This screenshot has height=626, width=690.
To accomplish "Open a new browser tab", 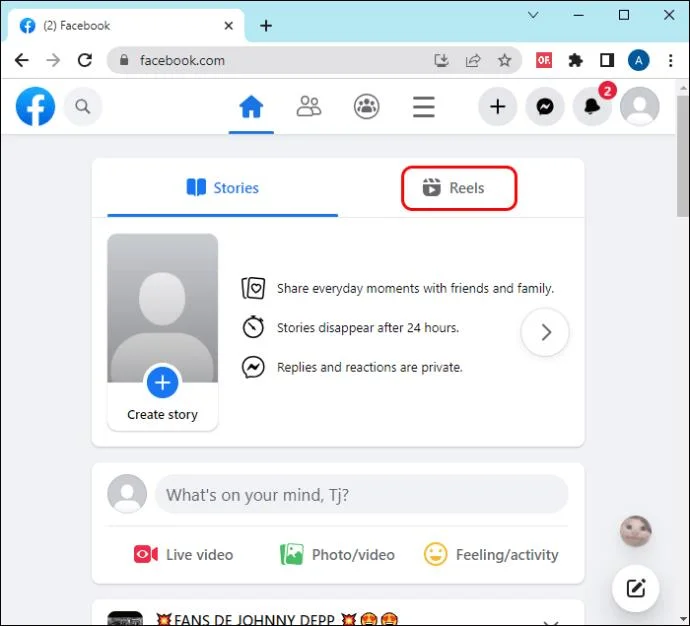I will pyautogui.click(x=266, y=26).
